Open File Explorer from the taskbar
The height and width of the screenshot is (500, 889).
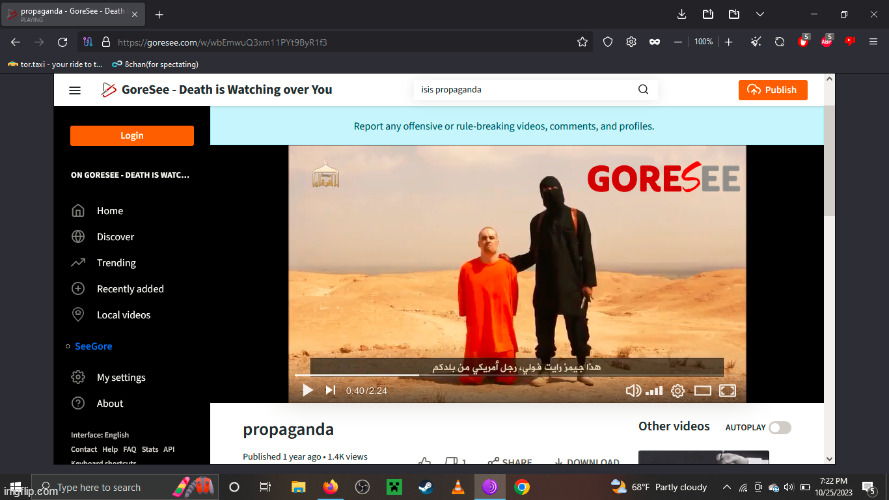pos(298,487)
